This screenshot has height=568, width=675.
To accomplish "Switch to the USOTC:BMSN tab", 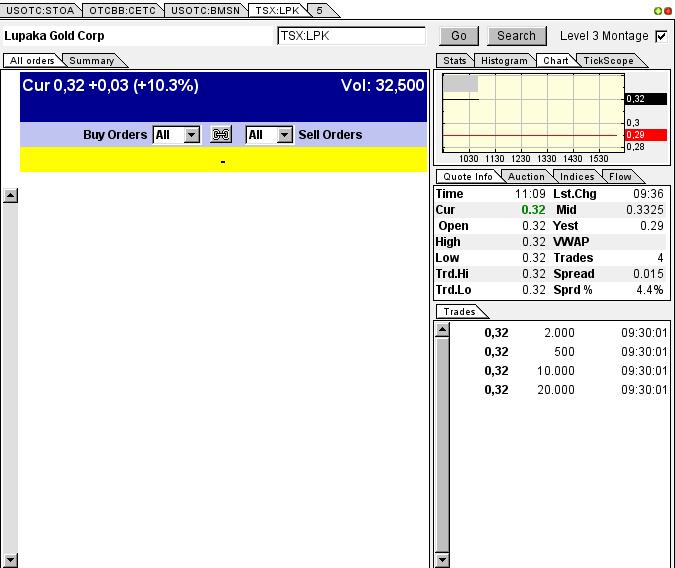I will point(205,11).
